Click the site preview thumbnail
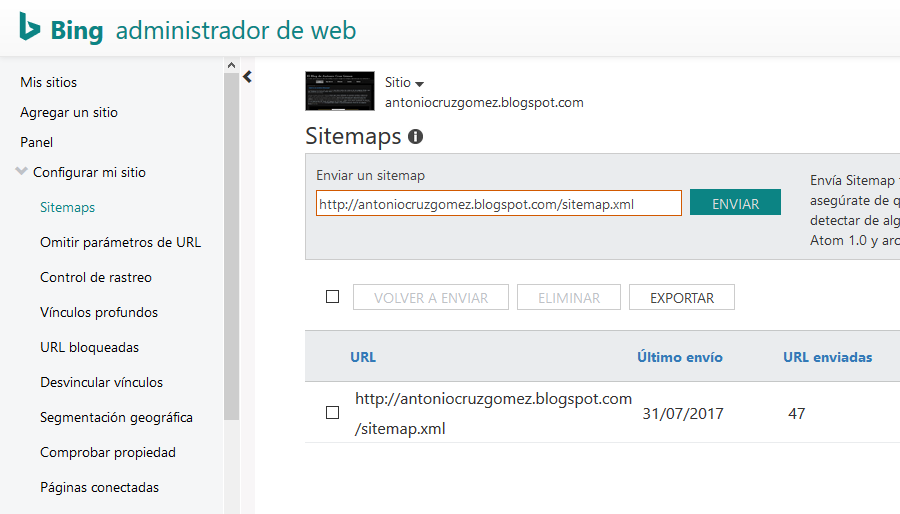 340,91
